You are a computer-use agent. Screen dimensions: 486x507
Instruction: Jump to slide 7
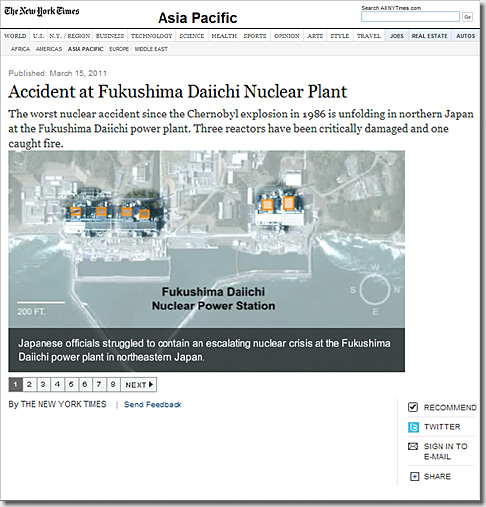pos(99,385)
